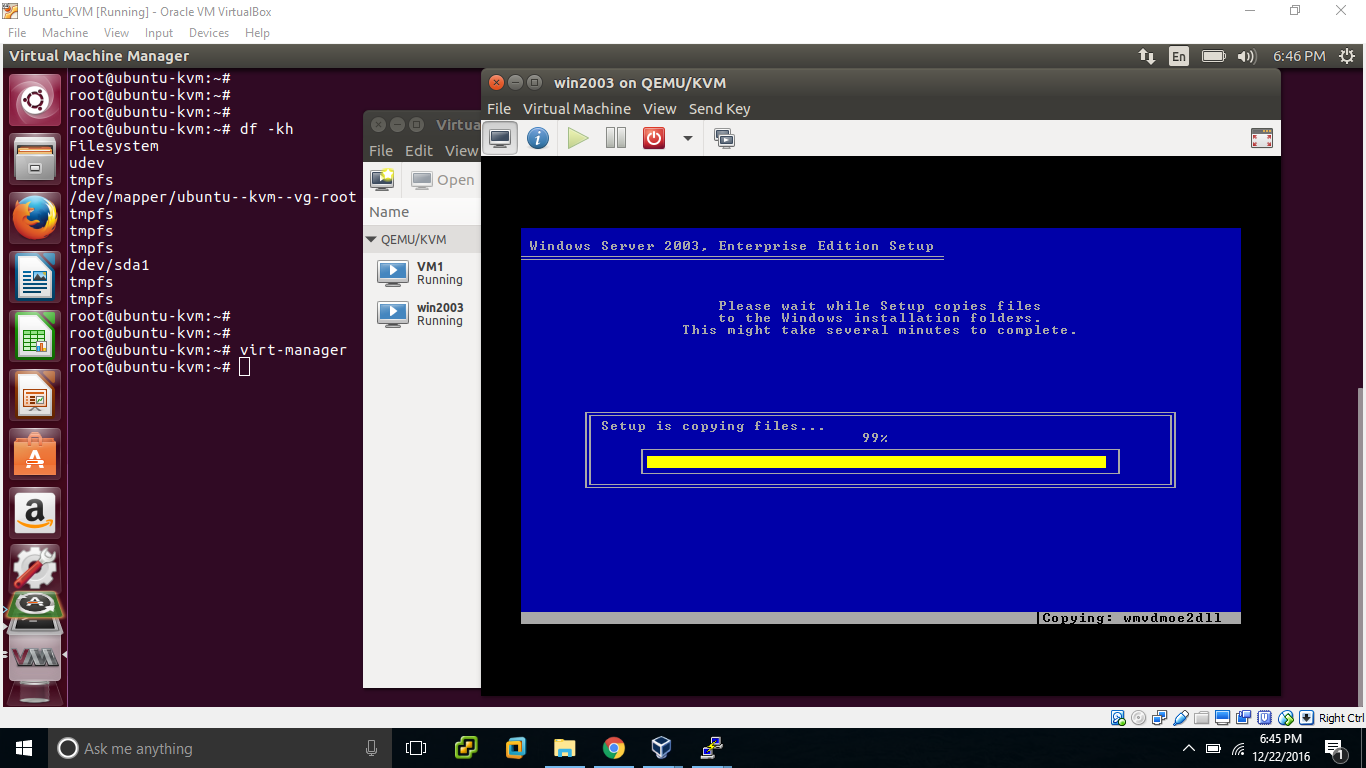This screenshot has width=1366, height=768.
Task: Create a new virtual machine via toolbar icon
Action: pyautogui.click(x=382, y=179)
